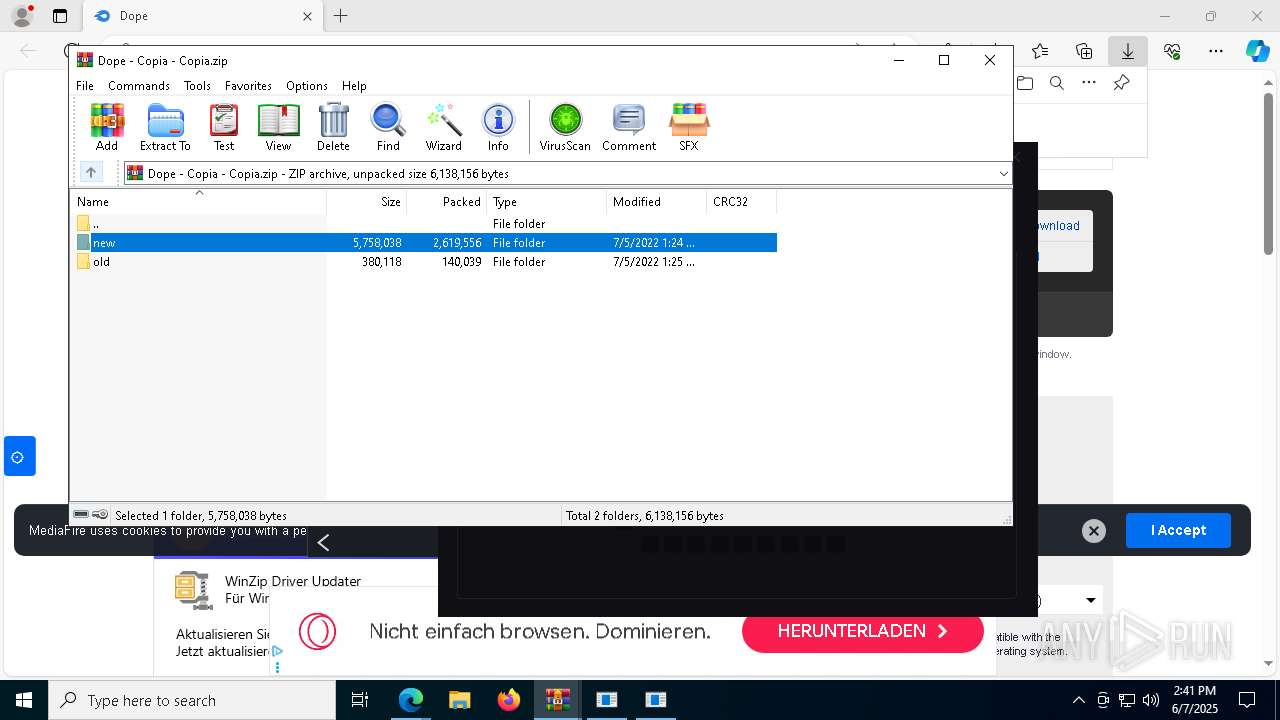This screenshot has width=1280, height=720.
Task: Close the Dope browser tab
Action: (307, 16)
